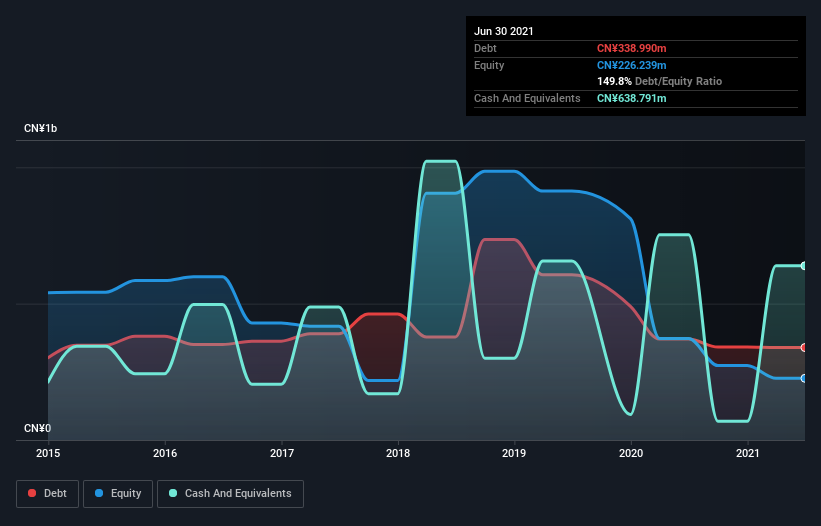This screenshot has width=821, height=526.
Task: Click the CN¥226.239m equity value
Action: 631,65
